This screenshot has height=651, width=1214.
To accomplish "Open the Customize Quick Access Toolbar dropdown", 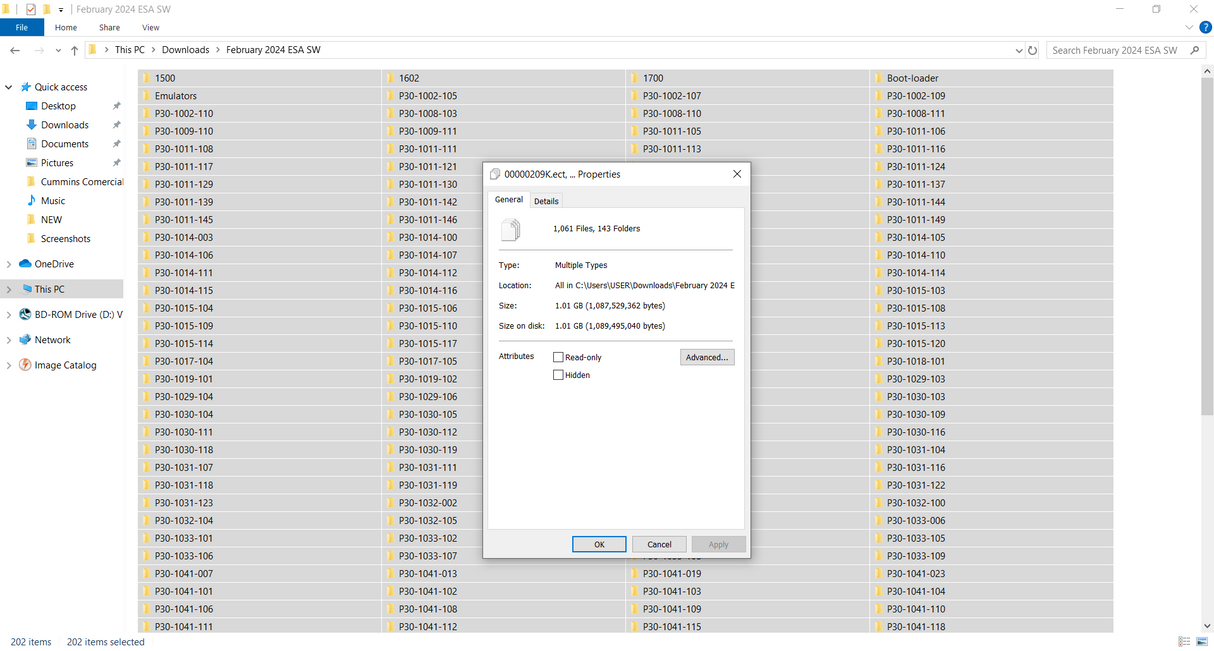I will click(x=60, y=9).
